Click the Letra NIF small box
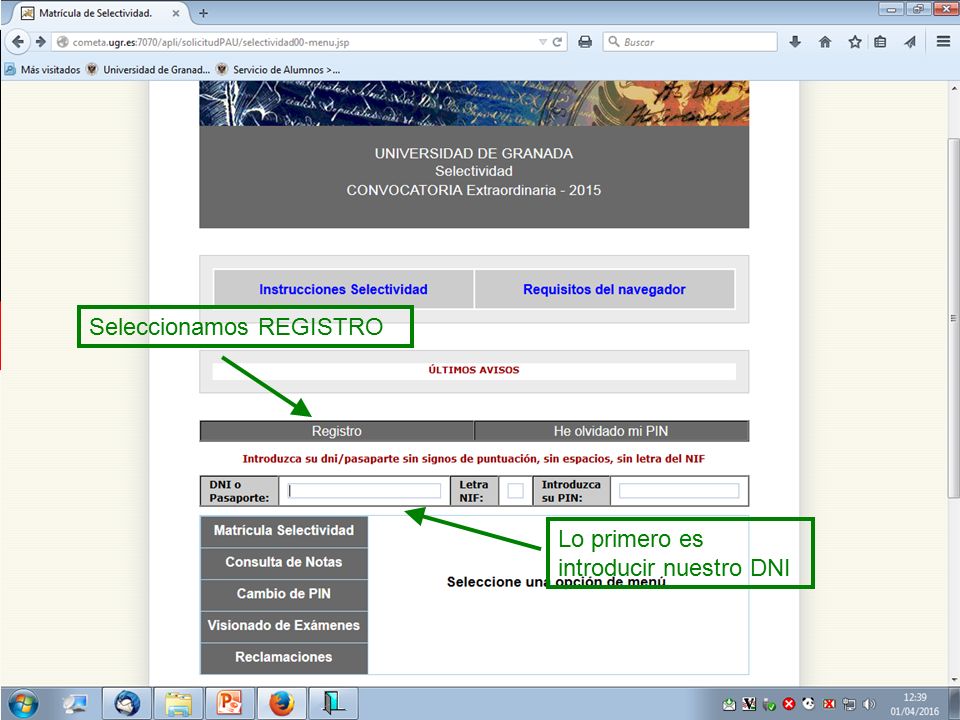Image resolution: width=960 pixels, height=720 pixels. pyautogui.click(x=516, y=491)
